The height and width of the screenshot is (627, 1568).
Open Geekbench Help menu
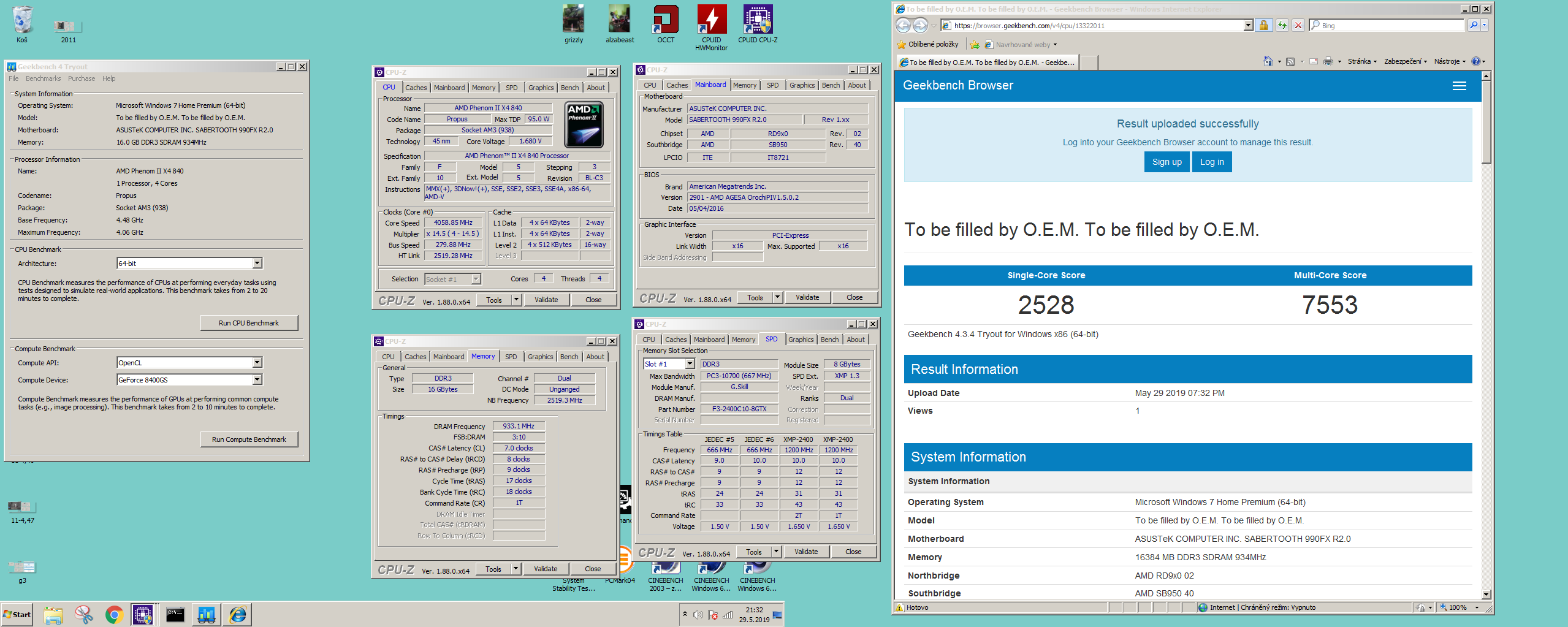click(x=108, y=78)
